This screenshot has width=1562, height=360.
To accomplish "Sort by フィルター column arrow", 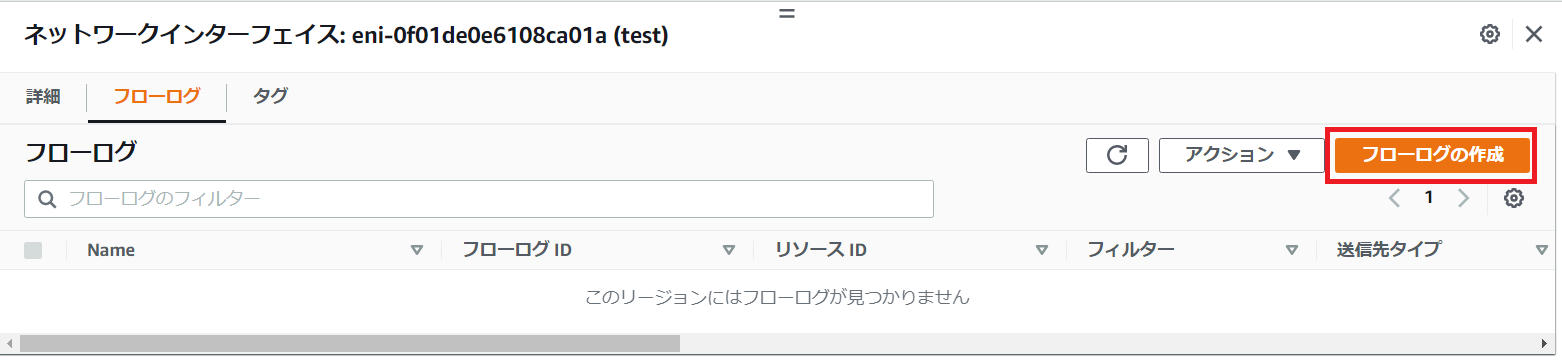I will click(1292, 250).
